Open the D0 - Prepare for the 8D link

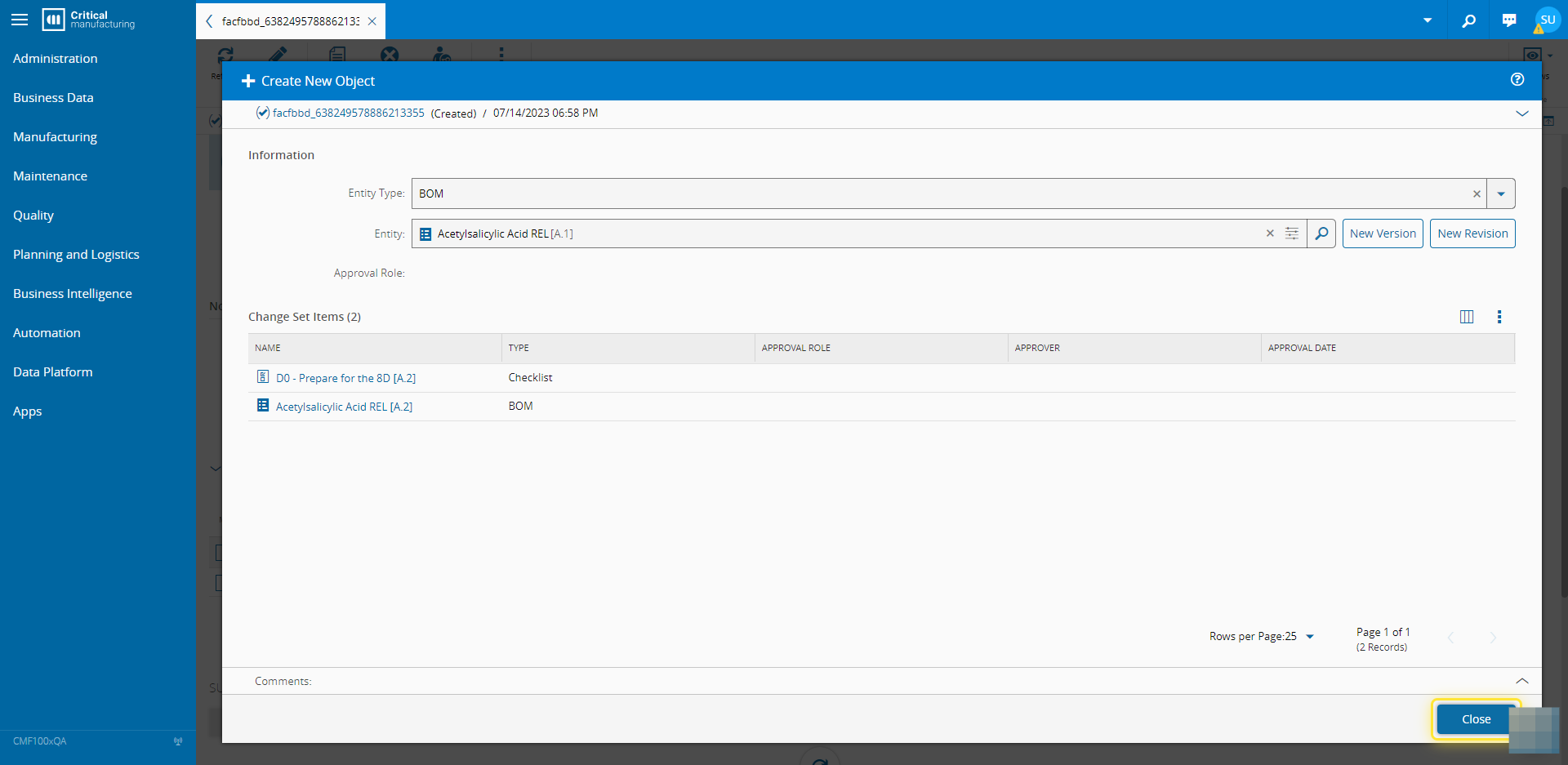click(345, 378)
